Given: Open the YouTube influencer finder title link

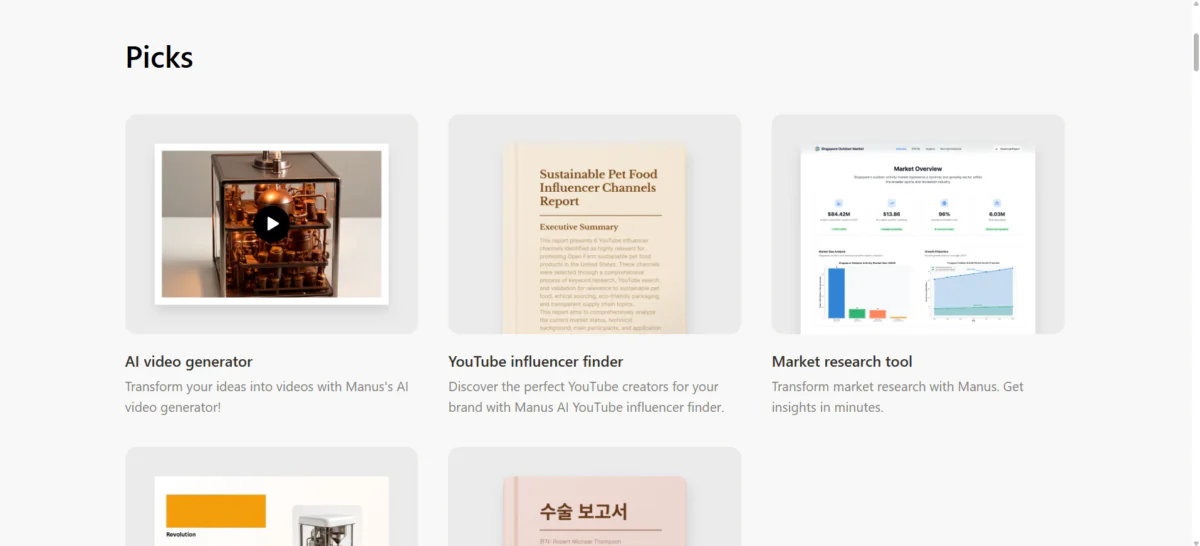Looking at the screenshot, I should click(535, 362).
